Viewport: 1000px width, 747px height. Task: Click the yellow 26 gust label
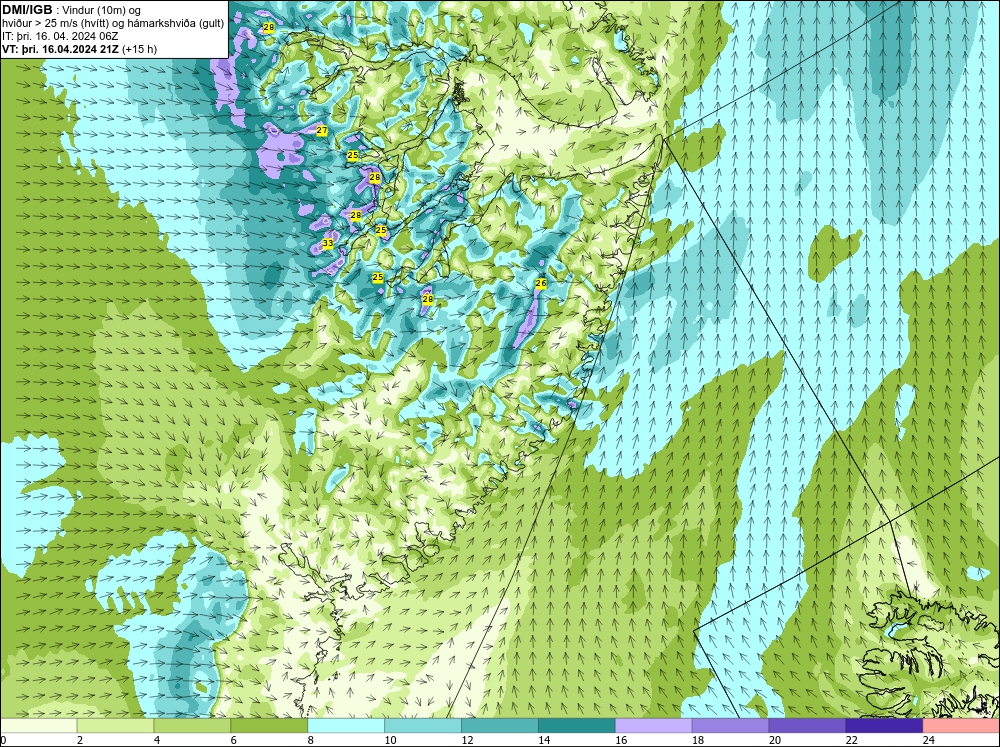point(541,283)
